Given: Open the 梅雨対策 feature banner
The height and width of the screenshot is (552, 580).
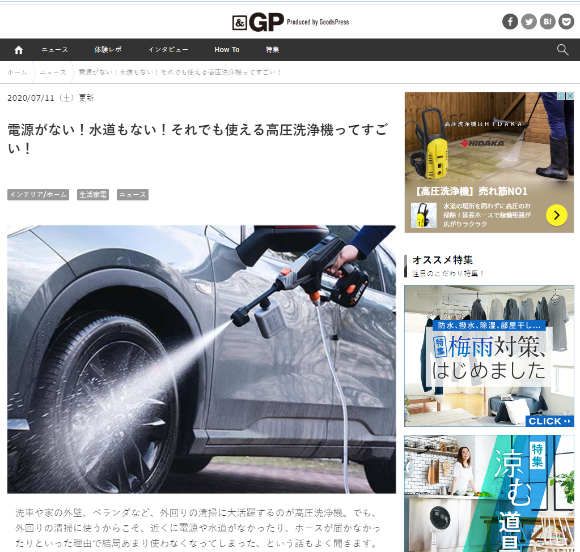Looking at the screenshot, I should click(489, 356).
